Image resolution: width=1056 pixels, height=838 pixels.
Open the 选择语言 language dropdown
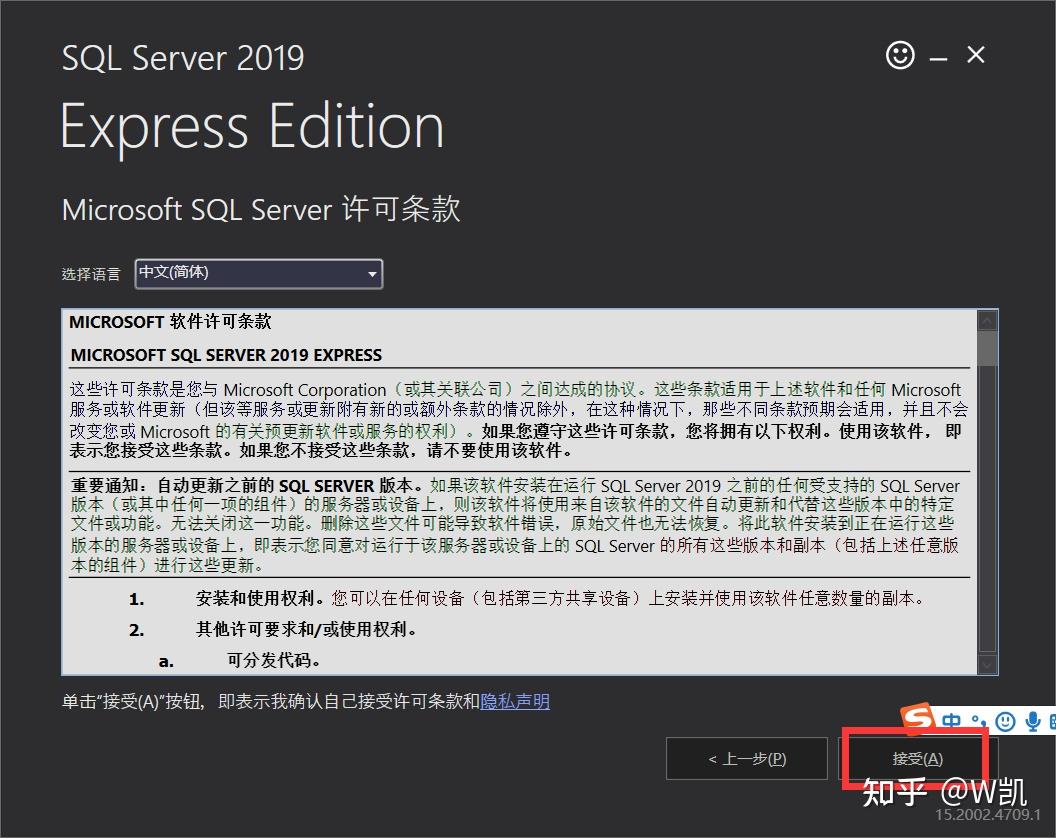(x=259, y=273)
